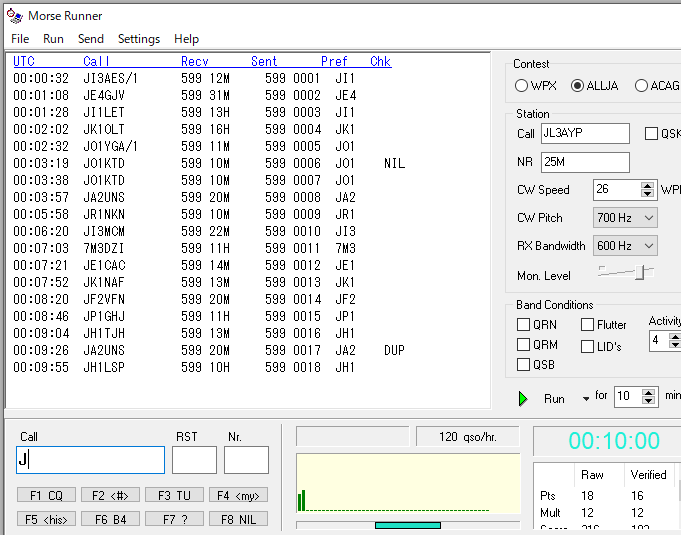Click the green Run play arrow

click(x=523, y=399)
